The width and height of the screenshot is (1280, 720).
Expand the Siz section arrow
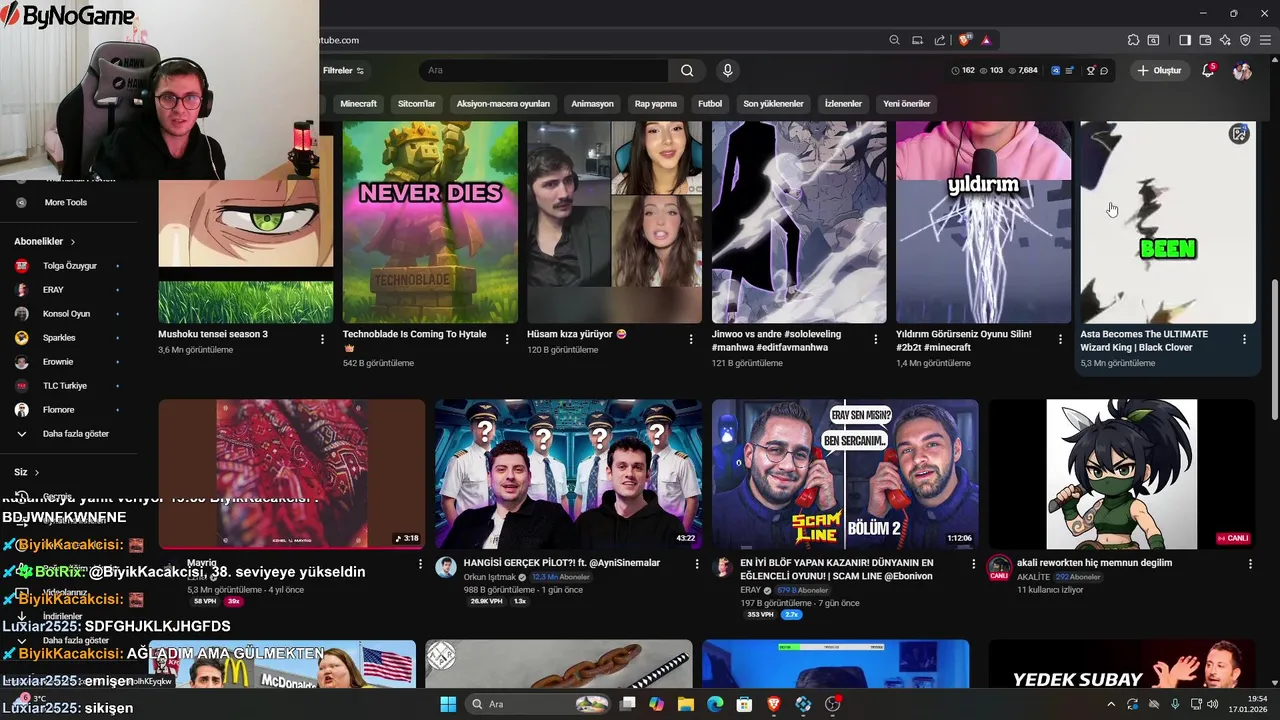pyautogui.click(x=37, y=472)
